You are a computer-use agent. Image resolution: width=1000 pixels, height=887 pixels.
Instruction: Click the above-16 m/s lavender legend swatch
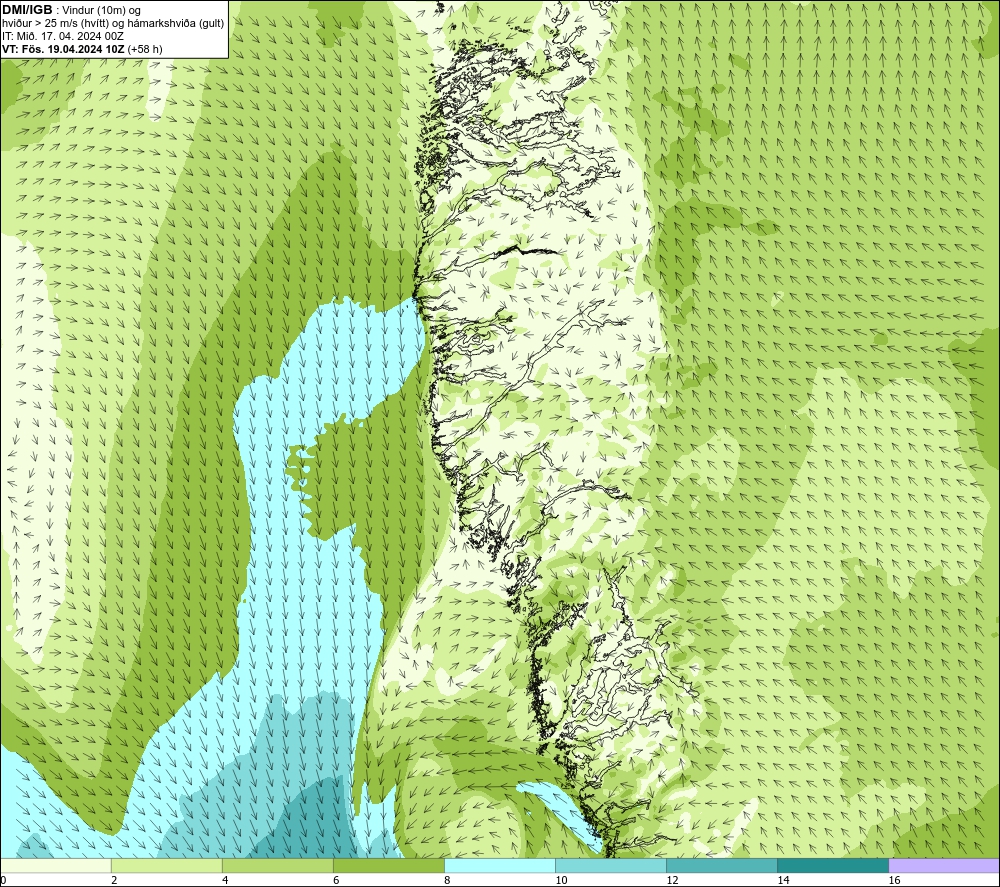point(944,866)
